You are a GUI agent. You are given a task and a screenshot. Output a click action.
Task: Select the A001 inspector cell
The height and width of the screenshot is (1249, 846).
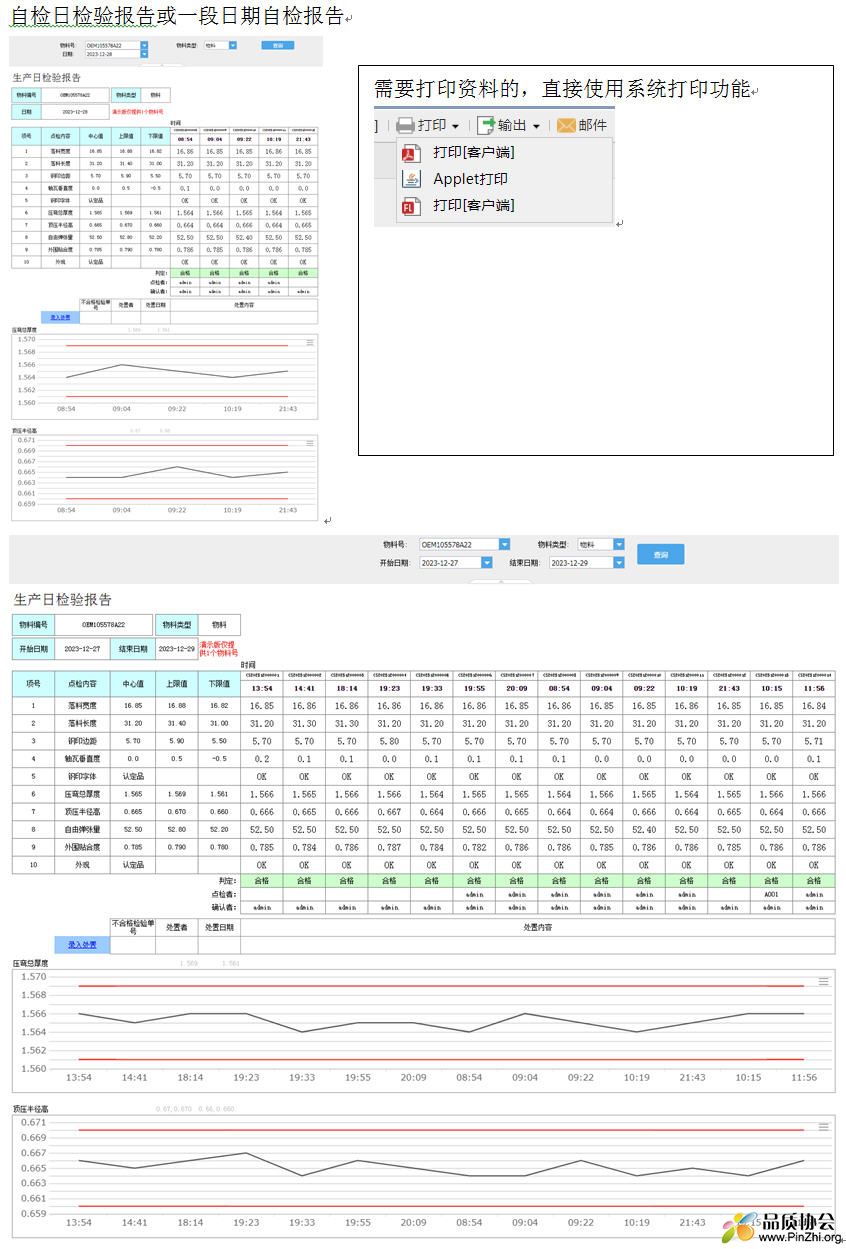[771, 894]
